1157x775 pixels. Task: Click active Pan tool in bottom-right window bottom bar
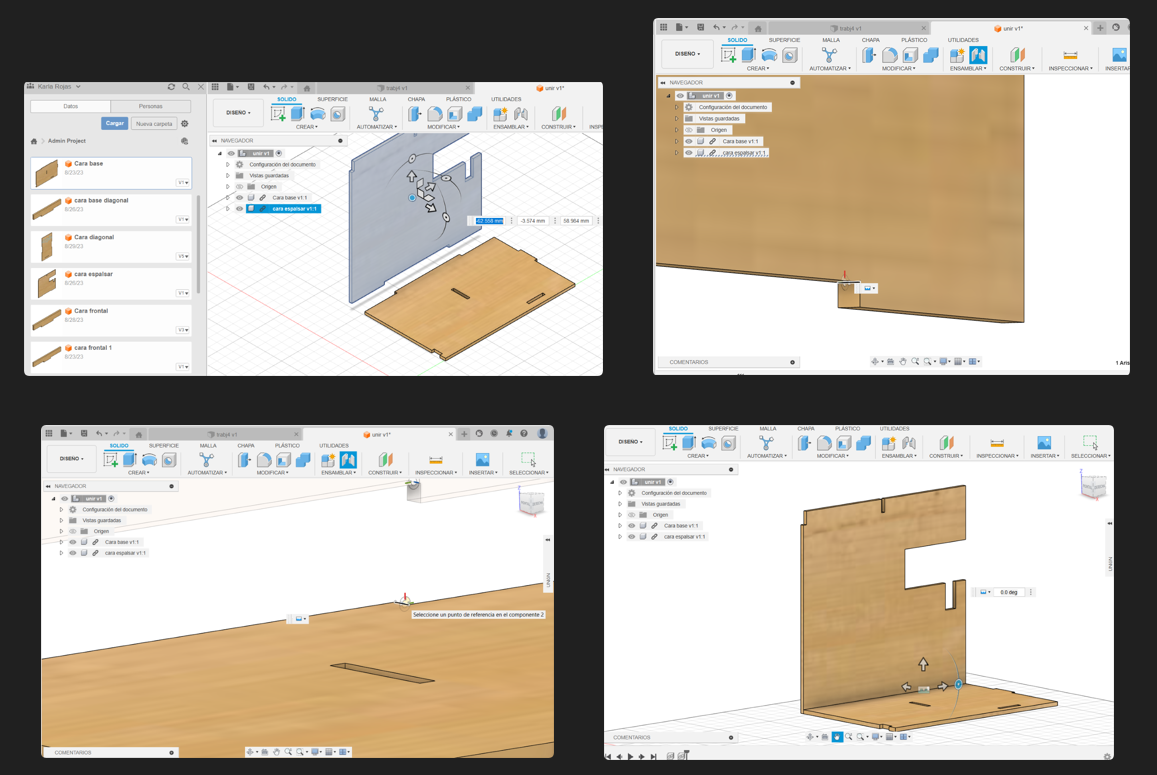coord(837,737)
